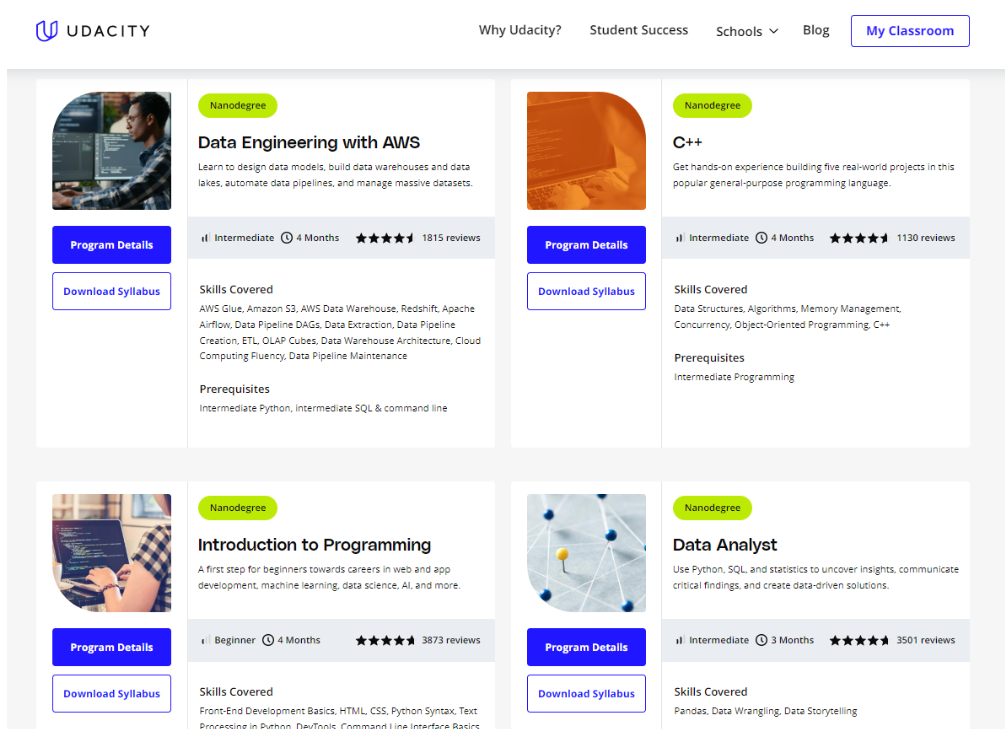
Task: Click the Udacity logo icon
Action: (46, 31)
